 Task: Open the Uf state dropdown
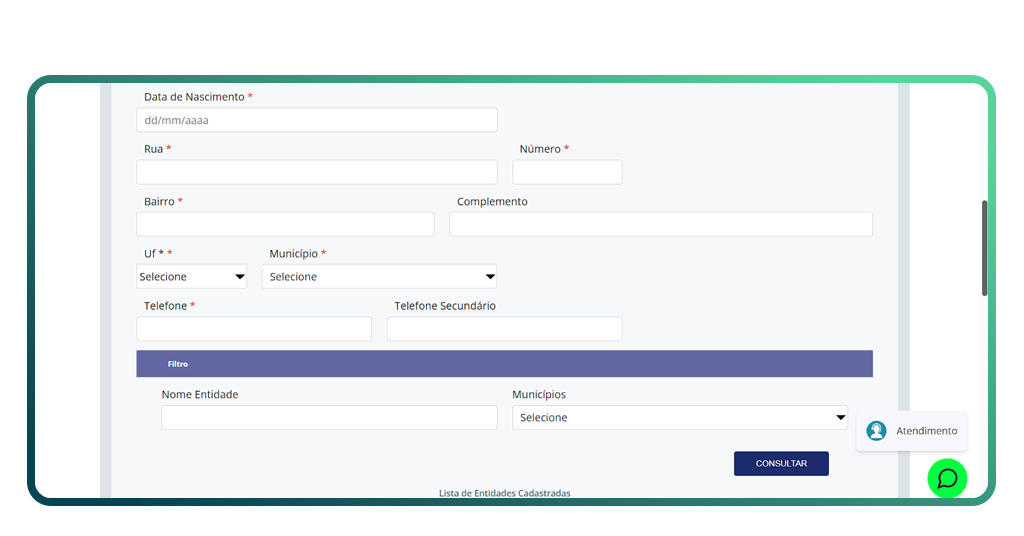190,277
